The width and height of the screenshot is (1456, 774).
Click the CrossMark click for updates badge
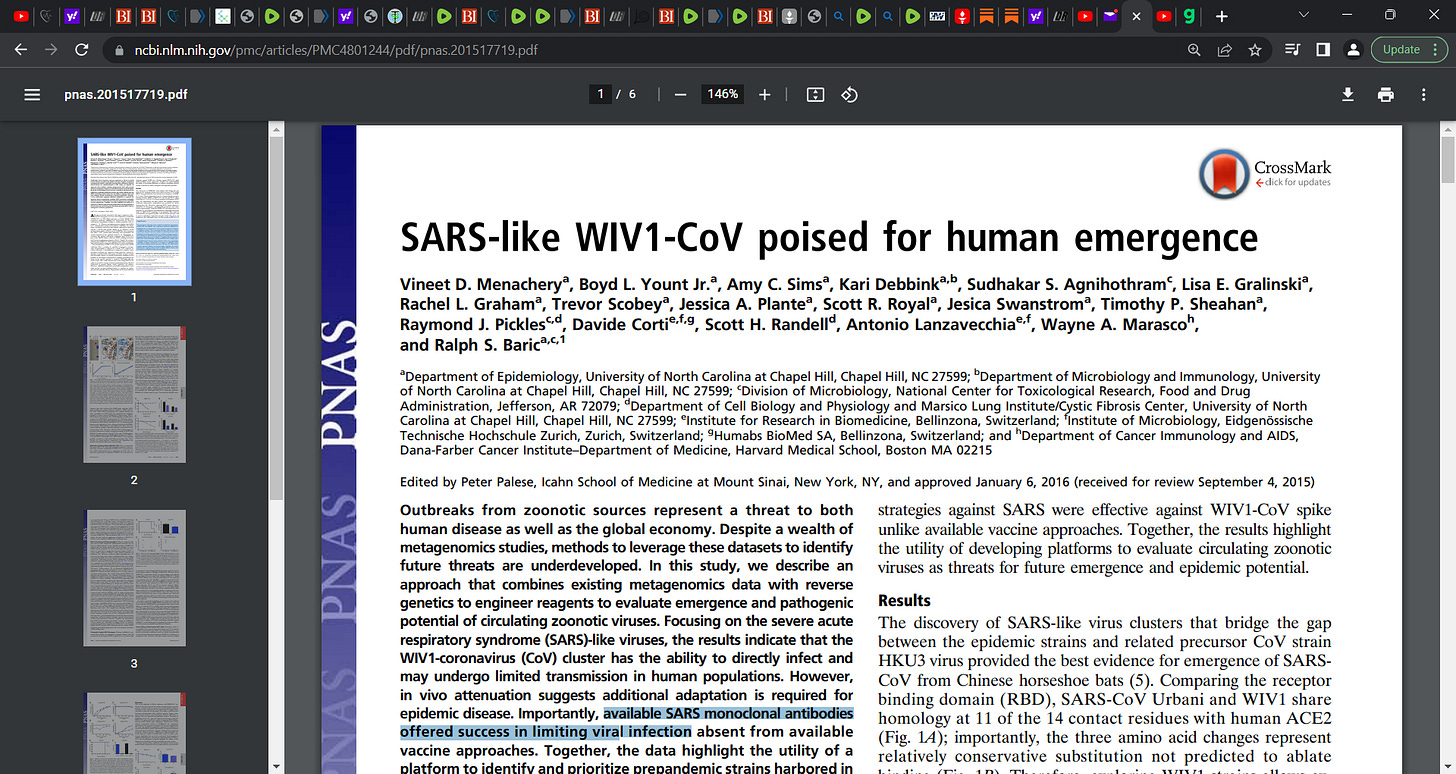tap(1265, 174)
